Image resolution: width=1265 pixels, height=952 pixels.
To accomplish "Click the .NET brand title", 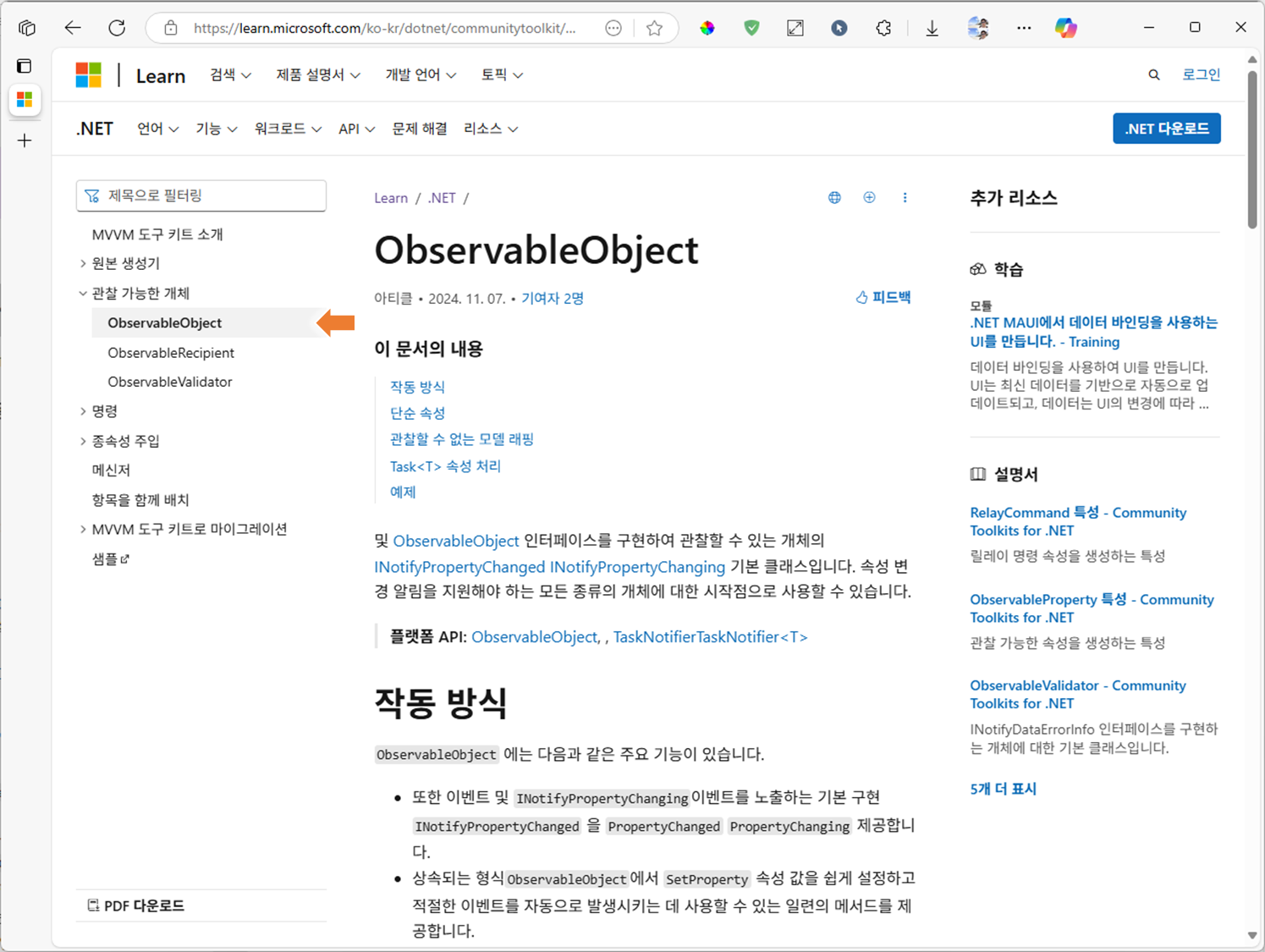I will tap(95, 129).
